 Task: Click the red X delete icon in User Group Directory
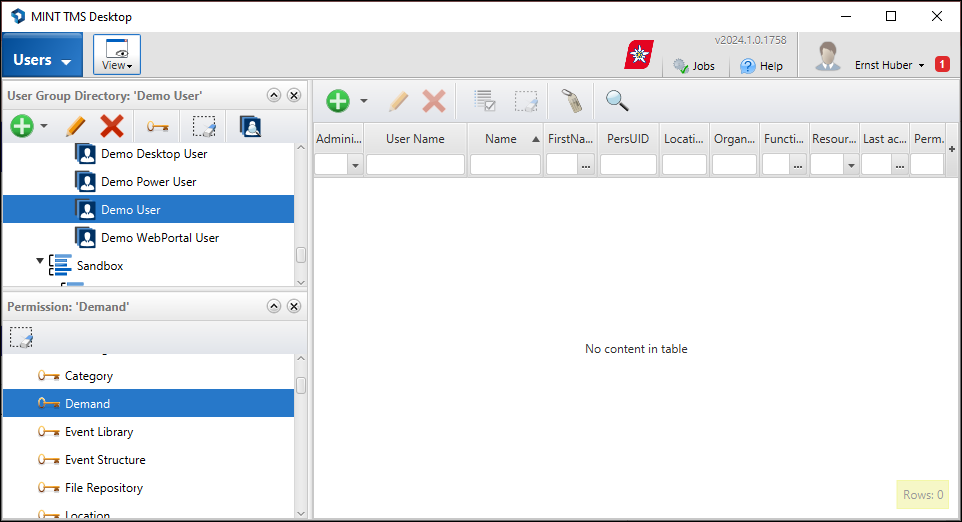tap(112, 126)
